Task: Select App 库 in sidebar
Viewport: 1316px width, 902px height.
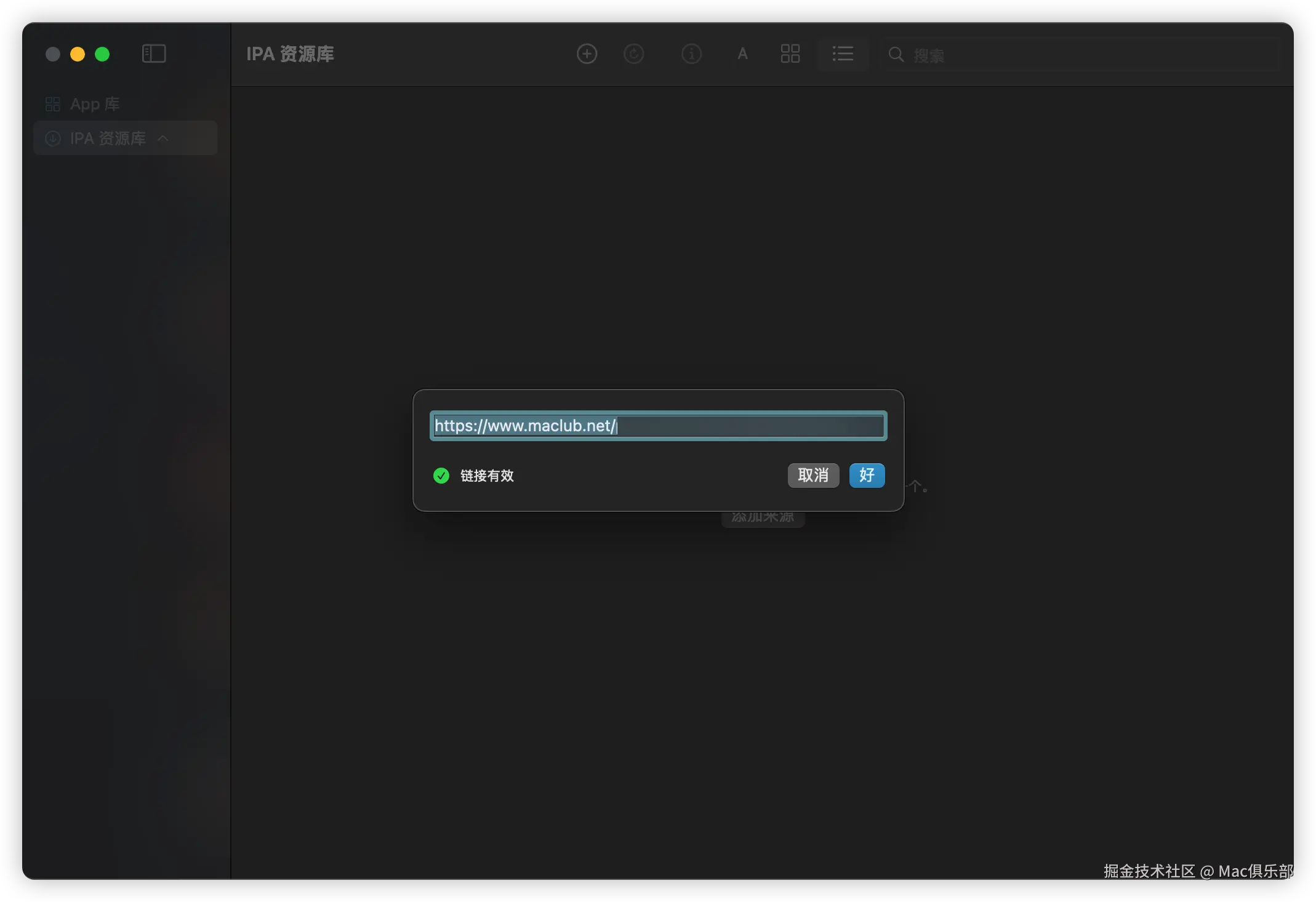Action: point(94,104)
